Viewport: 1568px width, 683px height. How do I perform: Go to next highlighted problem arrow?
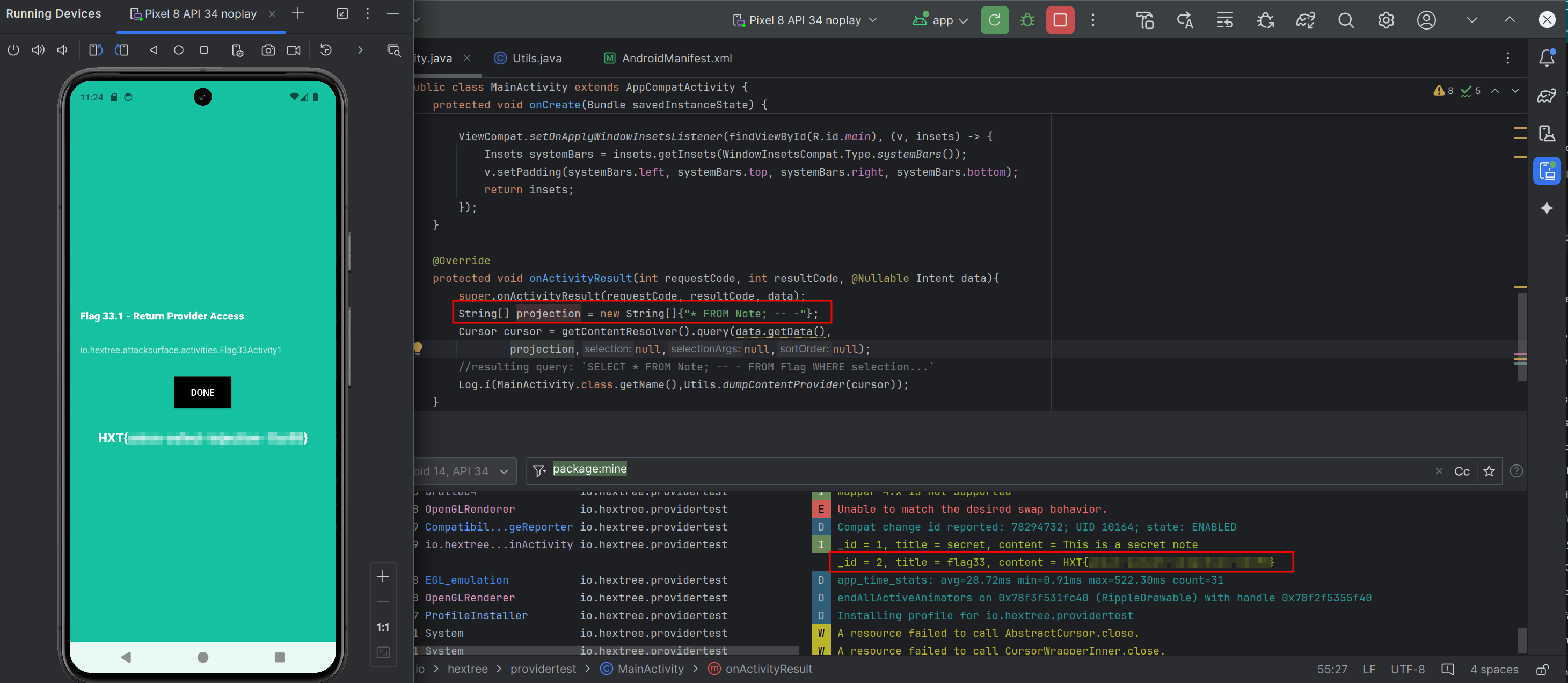tap(1515, 91)
